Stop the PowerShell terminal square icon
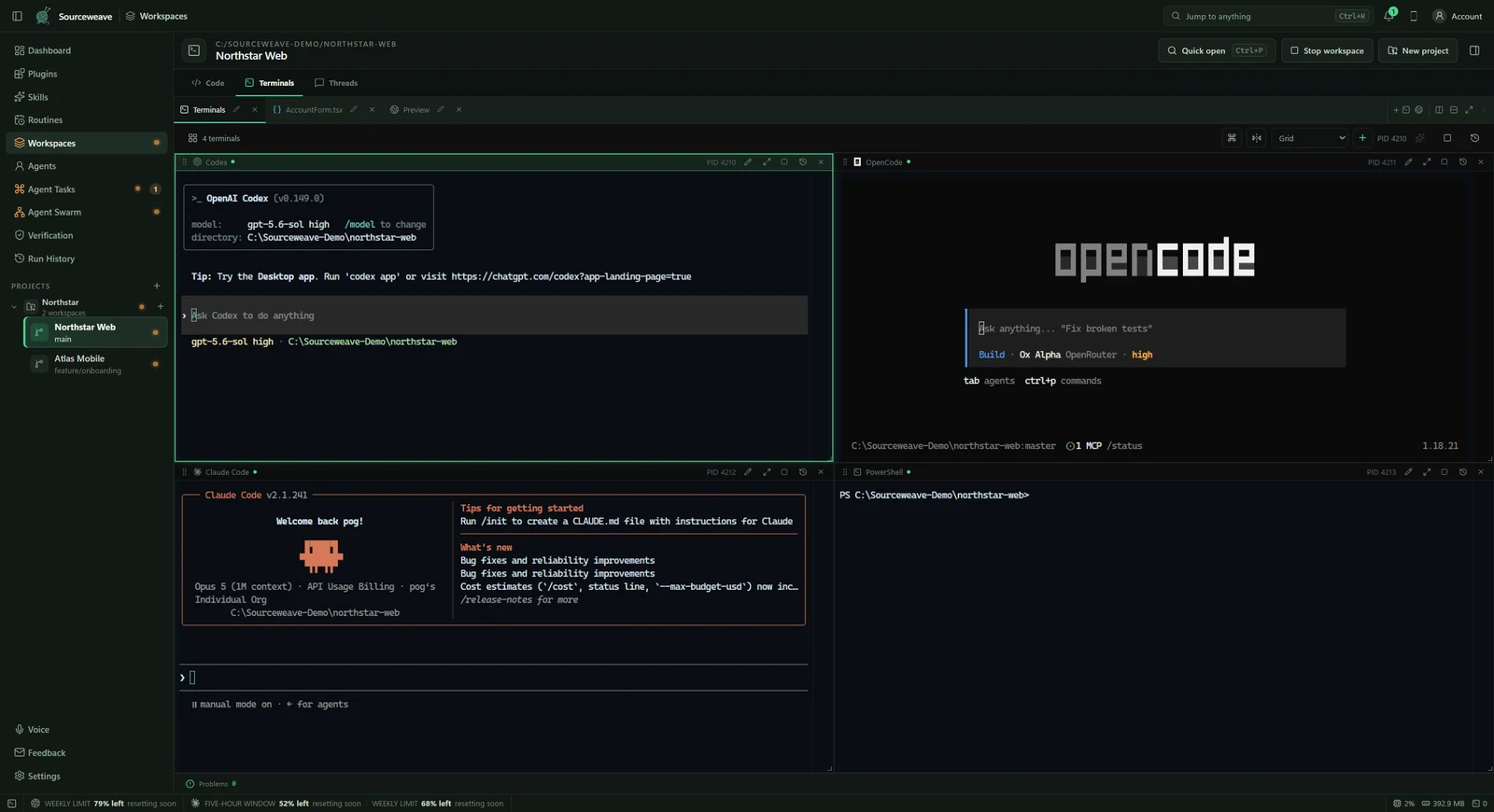 pyautogui.click(x=1445, y=472)
